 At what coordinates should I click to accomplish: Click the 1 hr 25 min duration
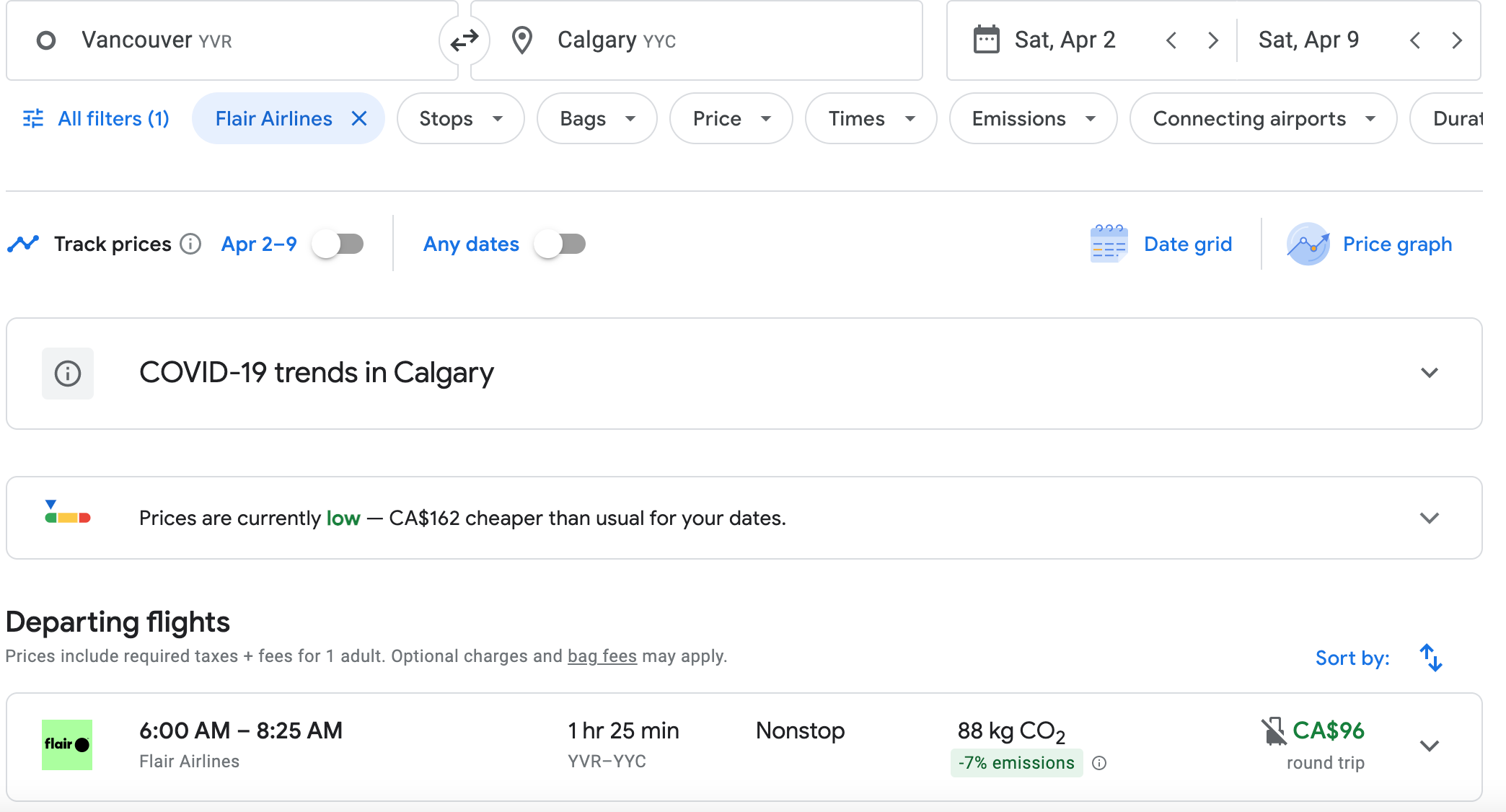[623, 731]
